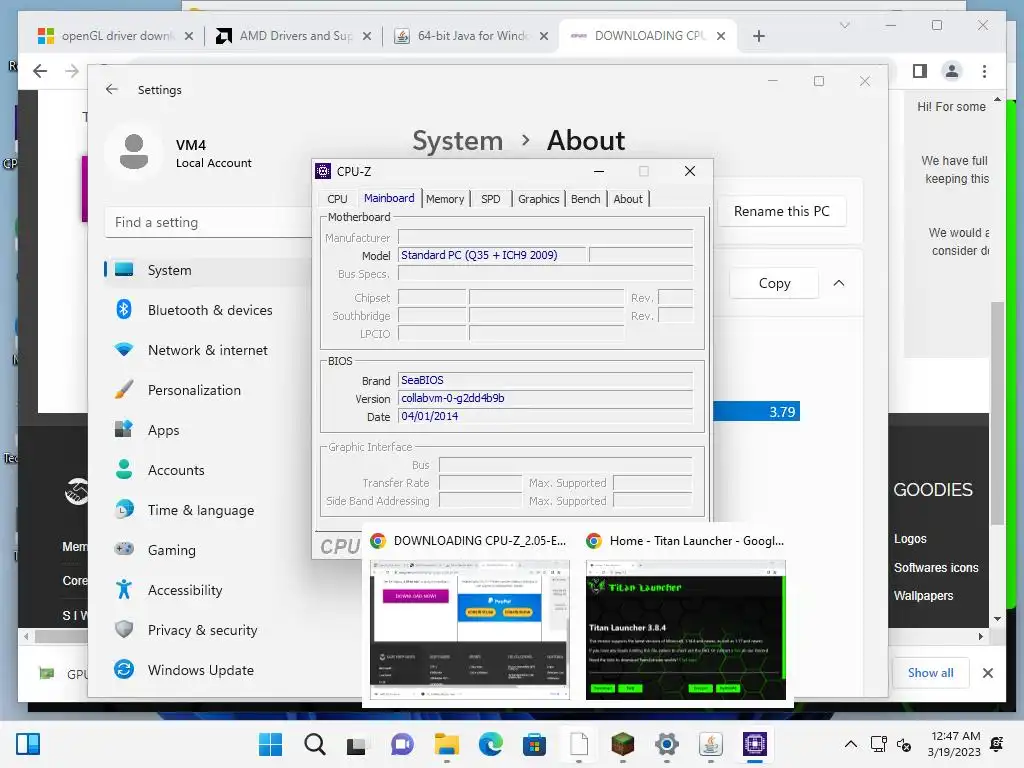Switch to the Bench tab in CPU-Z
This screenshot has height=768, width=1024.
pyautogui.click(x=585, y=199)
